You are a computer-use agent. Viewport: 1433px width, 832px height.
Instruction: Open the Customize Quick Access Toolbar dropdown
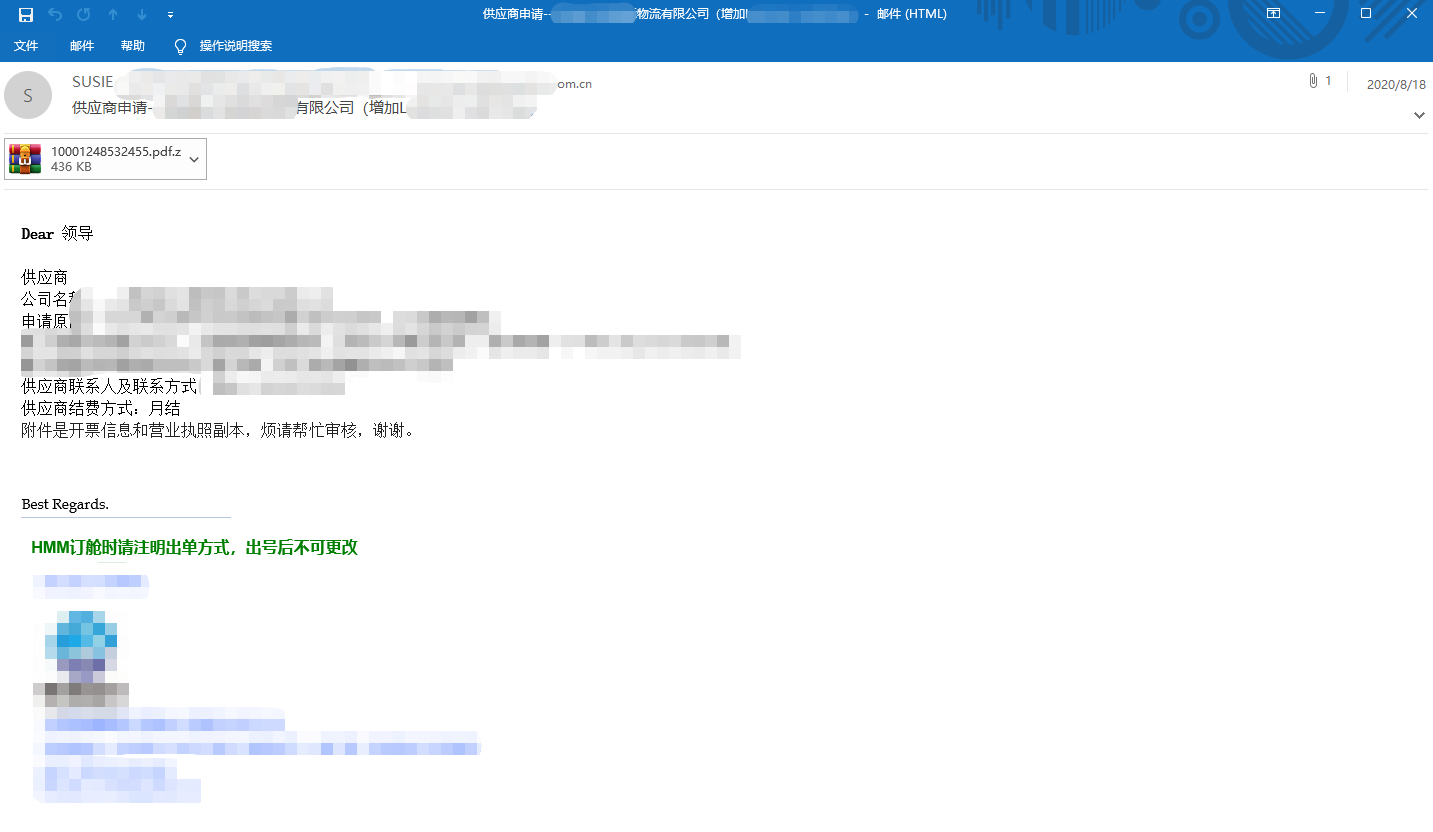(x=170, y=15)
